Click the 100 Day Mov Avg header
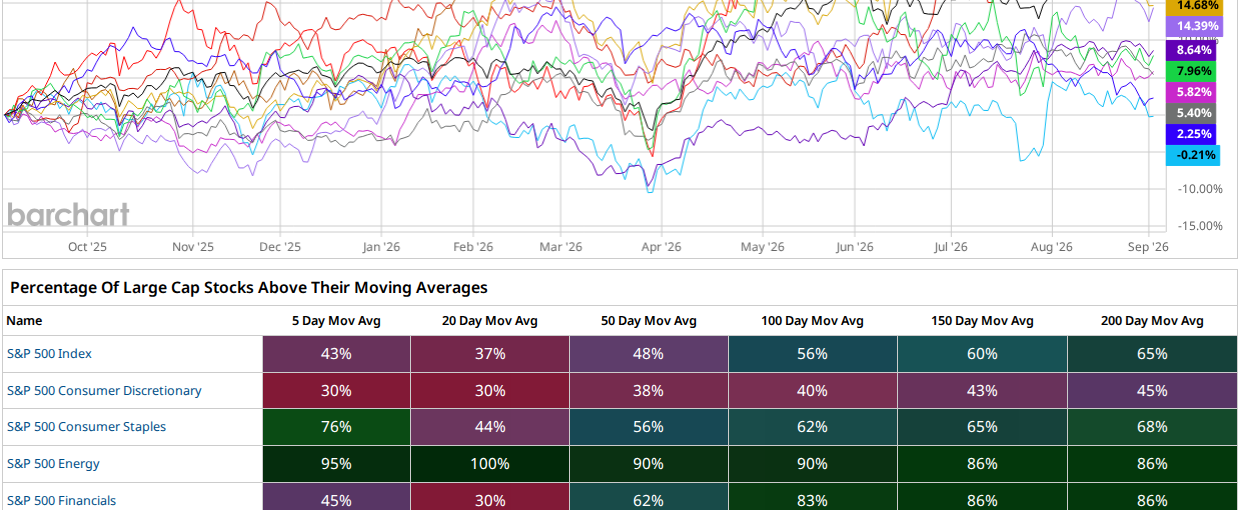This screenshot has height=510, width=1239. 812,321
